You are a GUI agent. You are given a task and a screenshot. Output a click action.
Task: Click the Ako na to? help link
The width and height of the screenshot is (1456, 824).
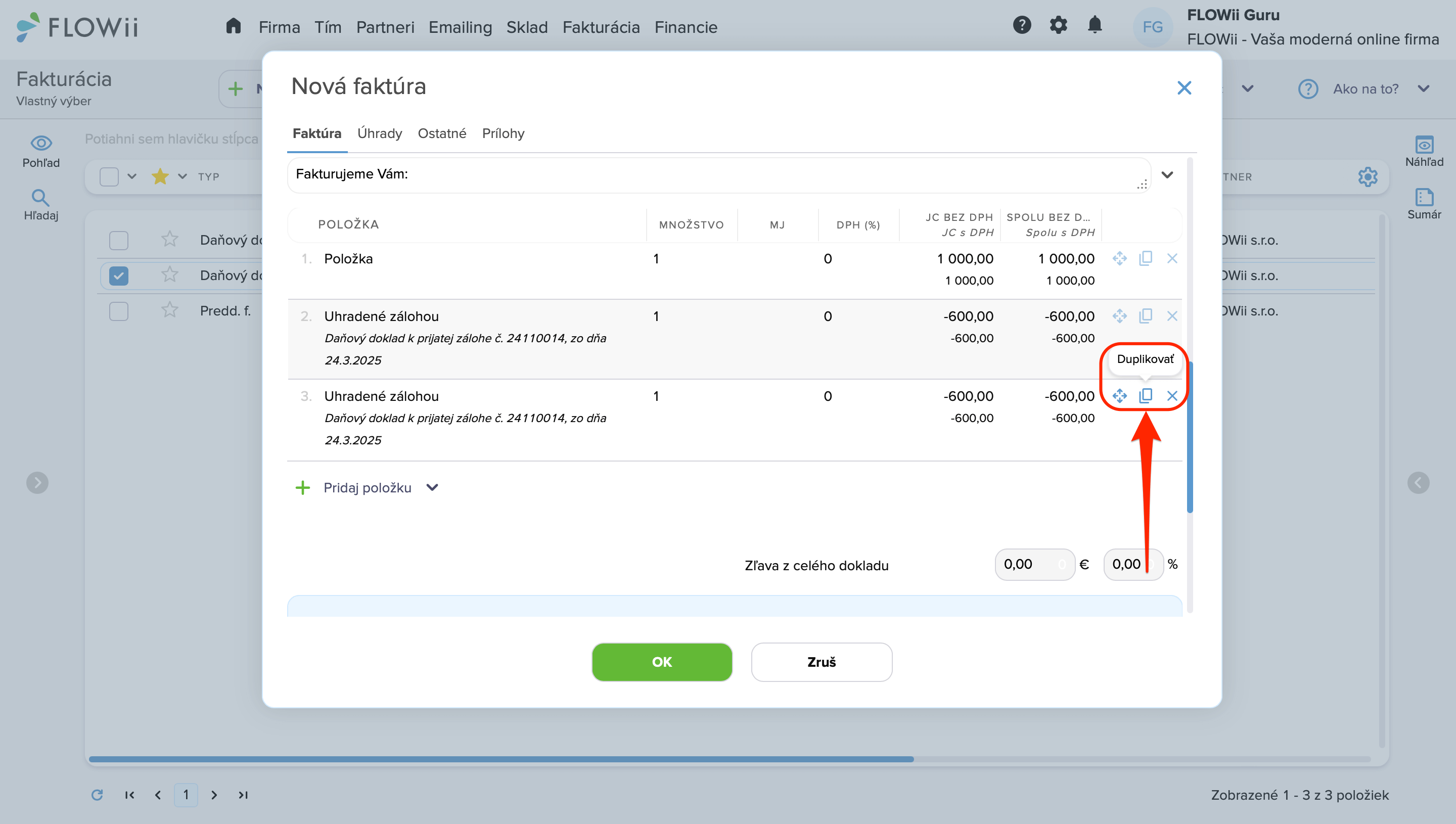(x=1365, y=89)
